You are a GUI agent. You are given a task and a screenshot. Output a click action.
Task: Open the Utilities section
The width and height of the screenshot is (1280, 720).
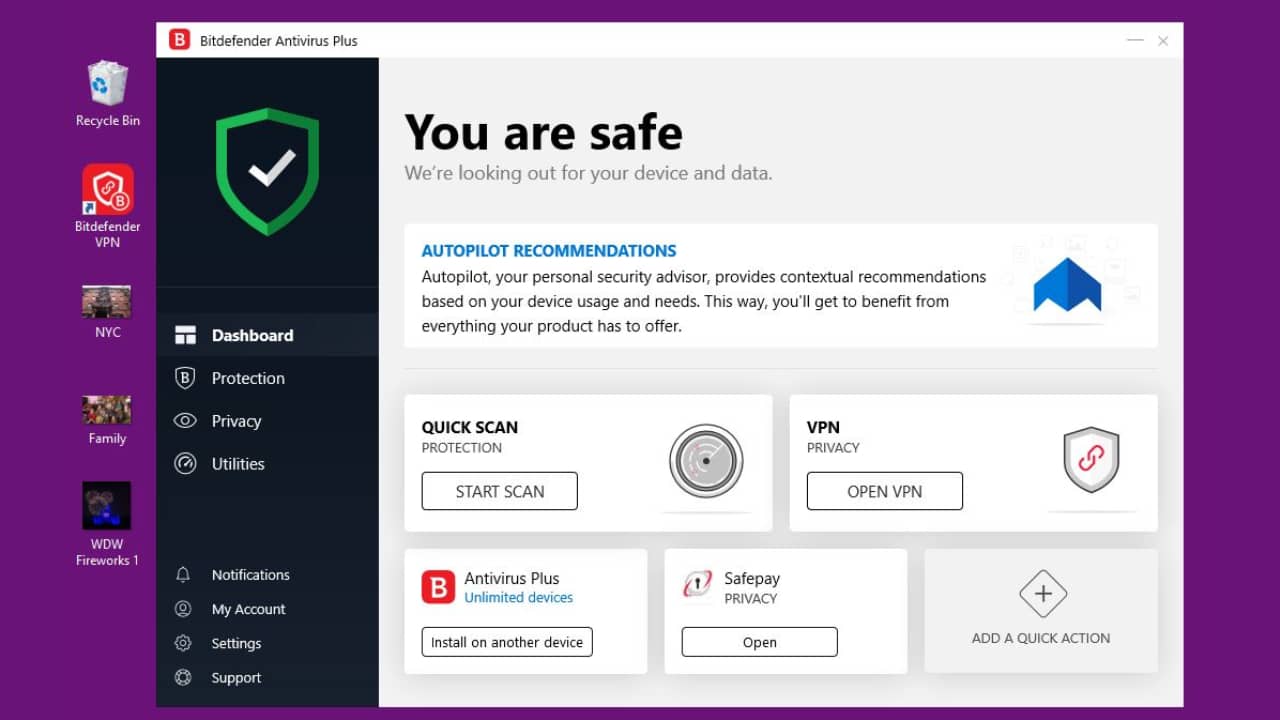point(267,464)
